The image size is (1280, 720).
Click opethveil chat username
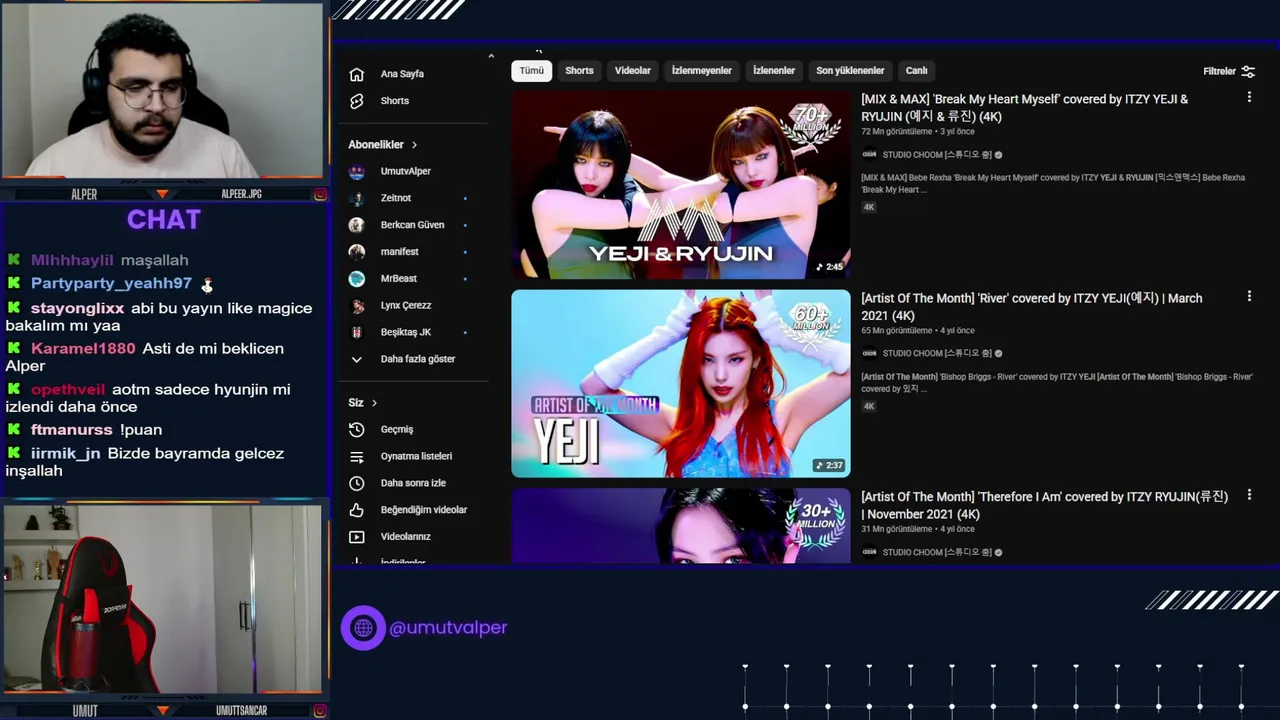pos(68,390)
